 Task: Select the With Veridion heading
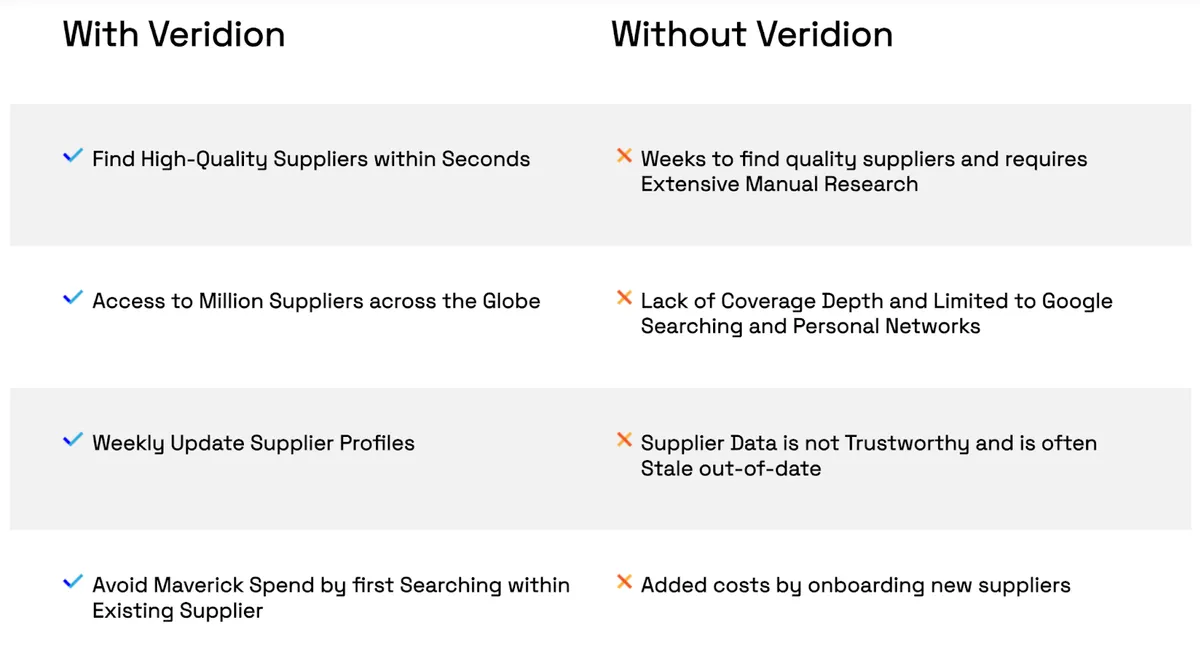pos(174,34)
